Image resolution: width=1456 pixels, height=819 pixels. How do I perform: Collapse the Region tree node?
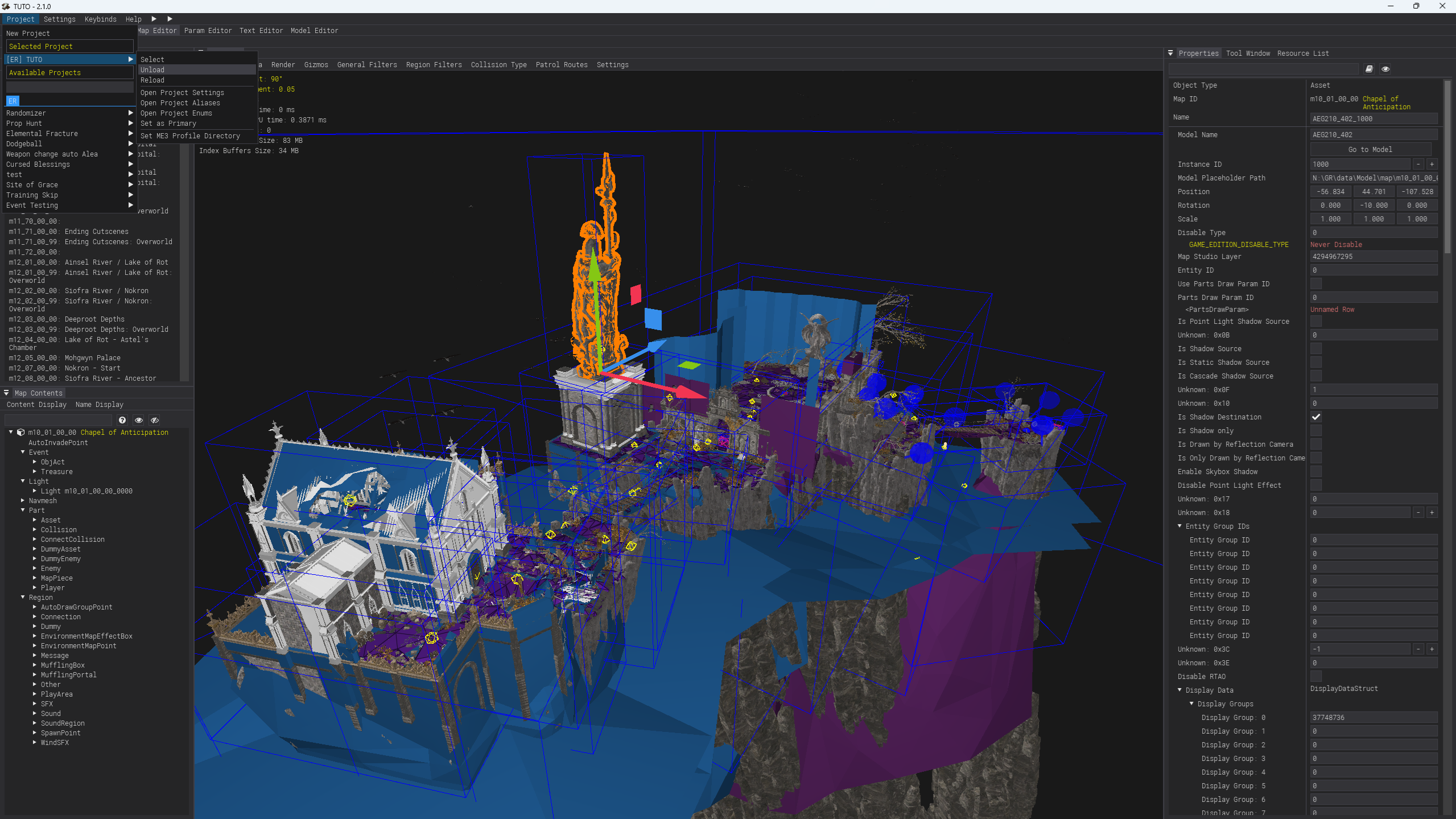tap(23, 598)
